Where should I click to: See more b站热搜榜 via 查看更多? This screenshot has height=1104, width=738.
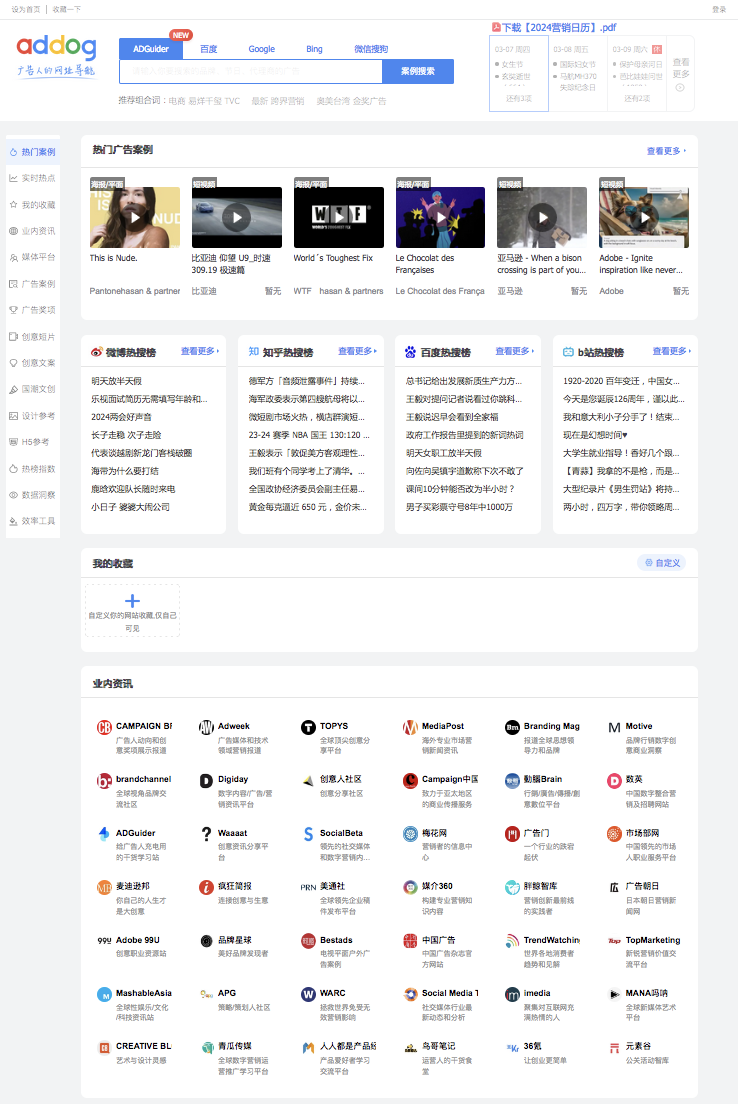[x=671, y=351]
